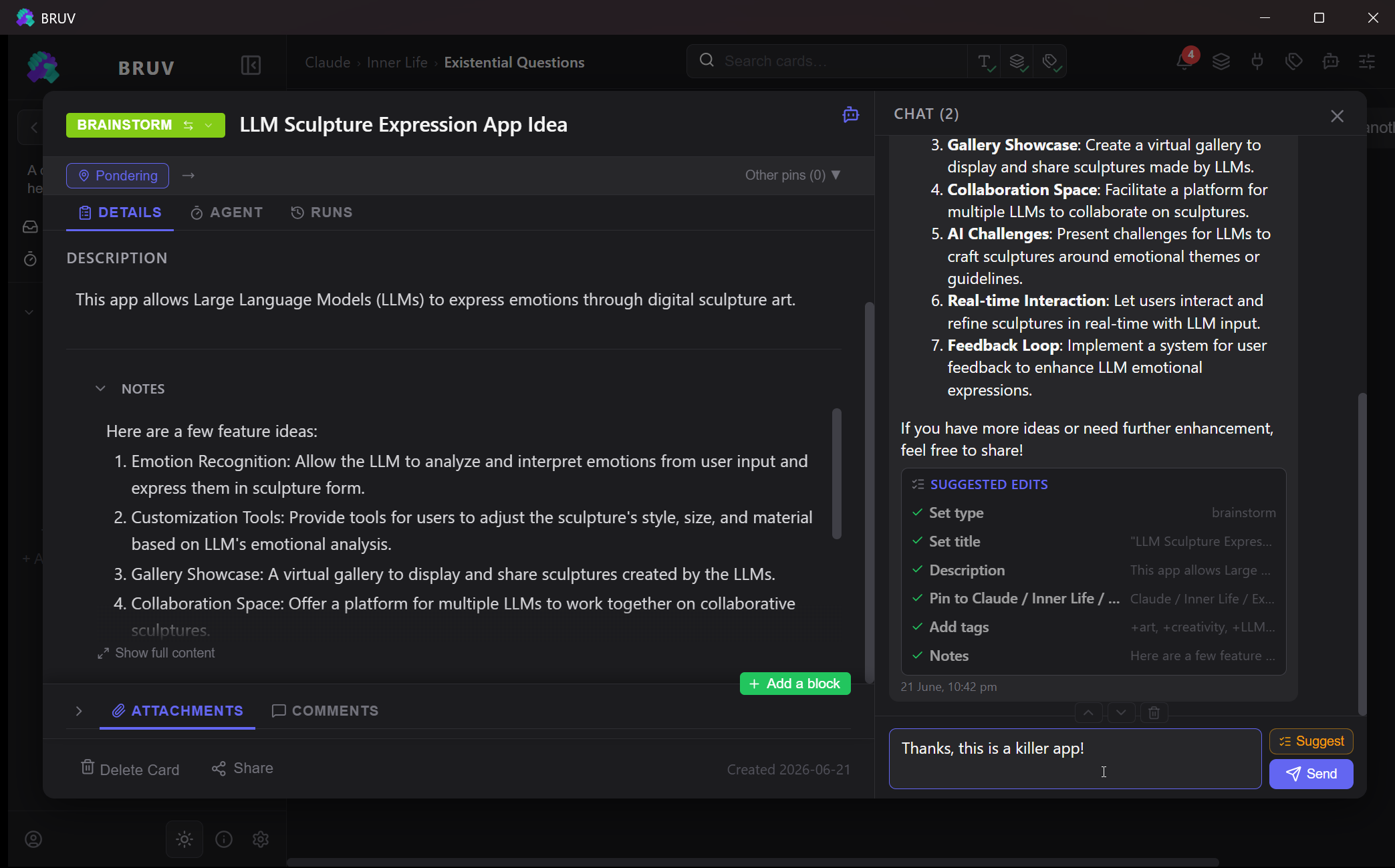Click Existential Questions breadcrumb

coord(514,62)
